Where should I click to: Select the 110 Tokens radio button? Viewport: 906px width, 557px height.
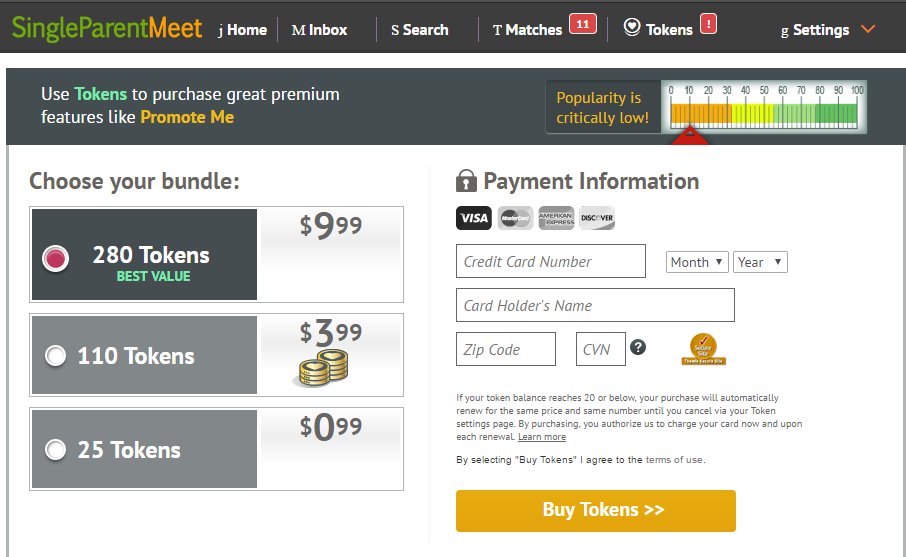coord(55,355)
